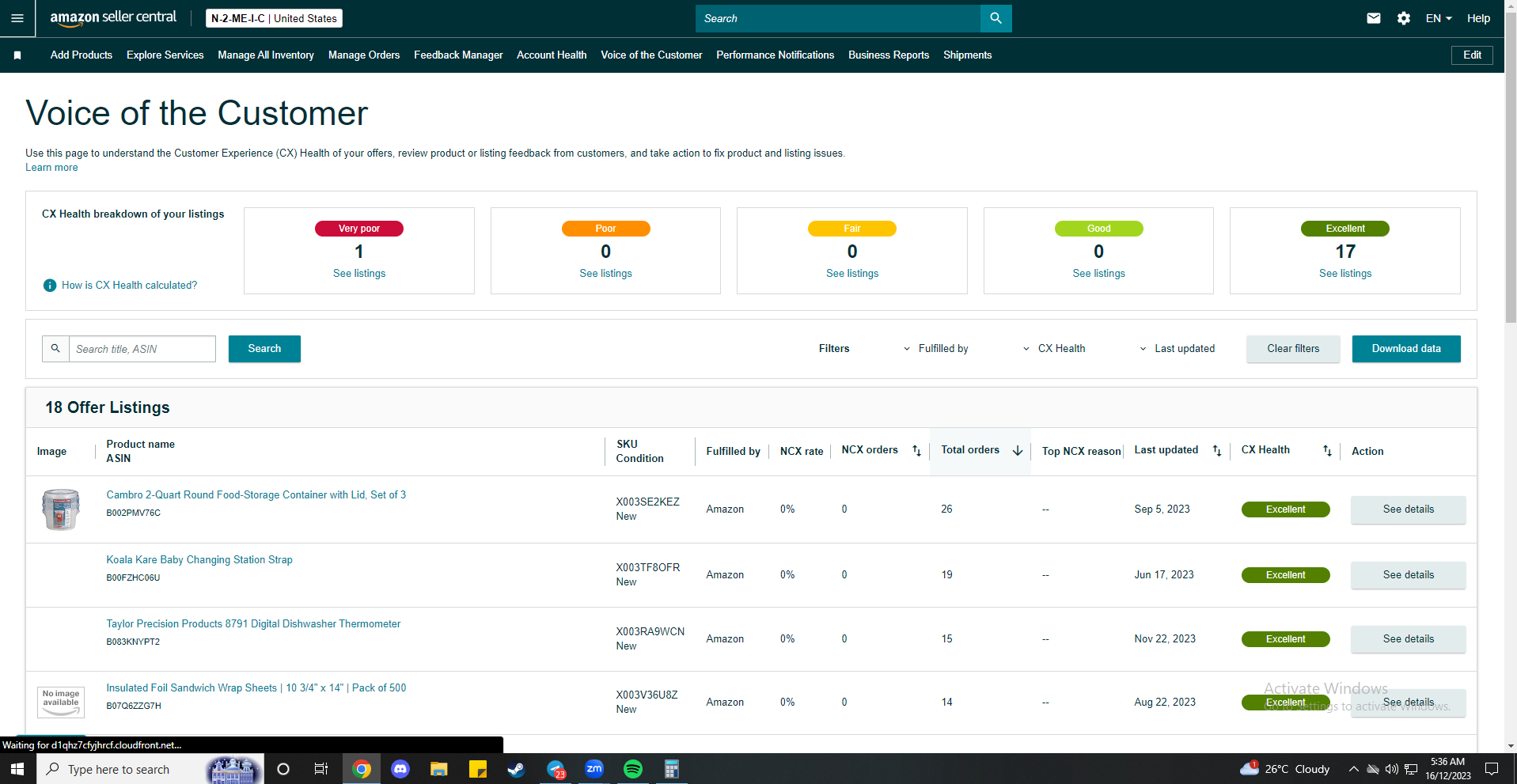The image size is (1517, 784).
Task: Open 'How is CX Health calculated?' link
Action: coord(130,286)
